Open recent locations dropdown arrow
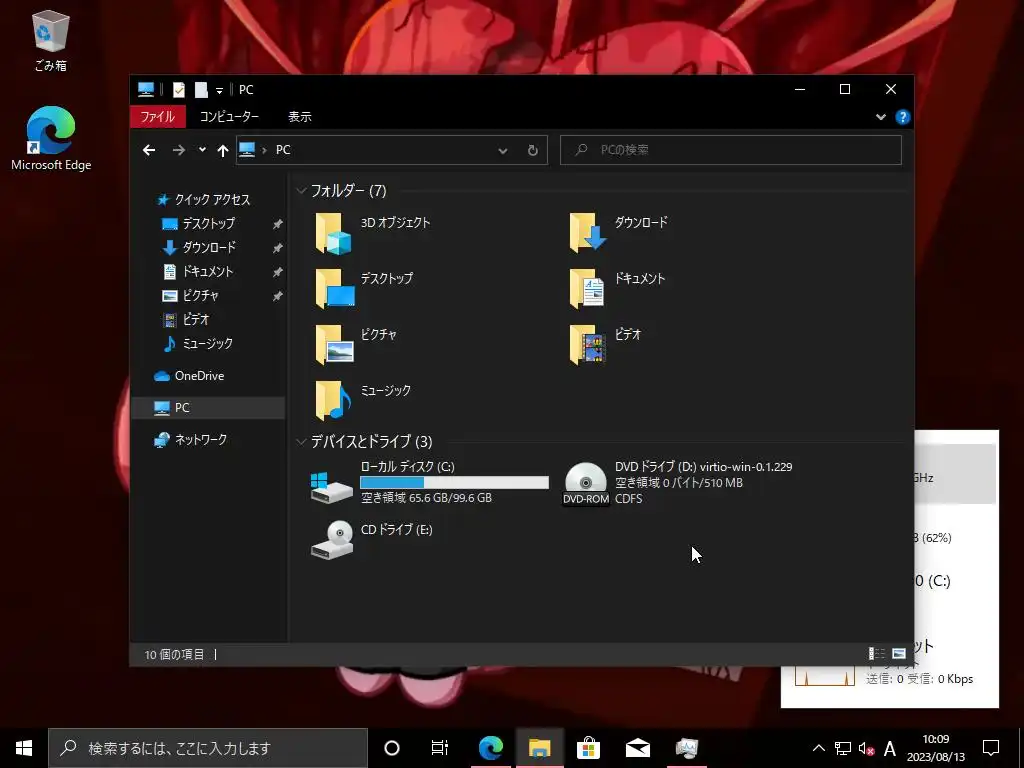 point(202,150)
